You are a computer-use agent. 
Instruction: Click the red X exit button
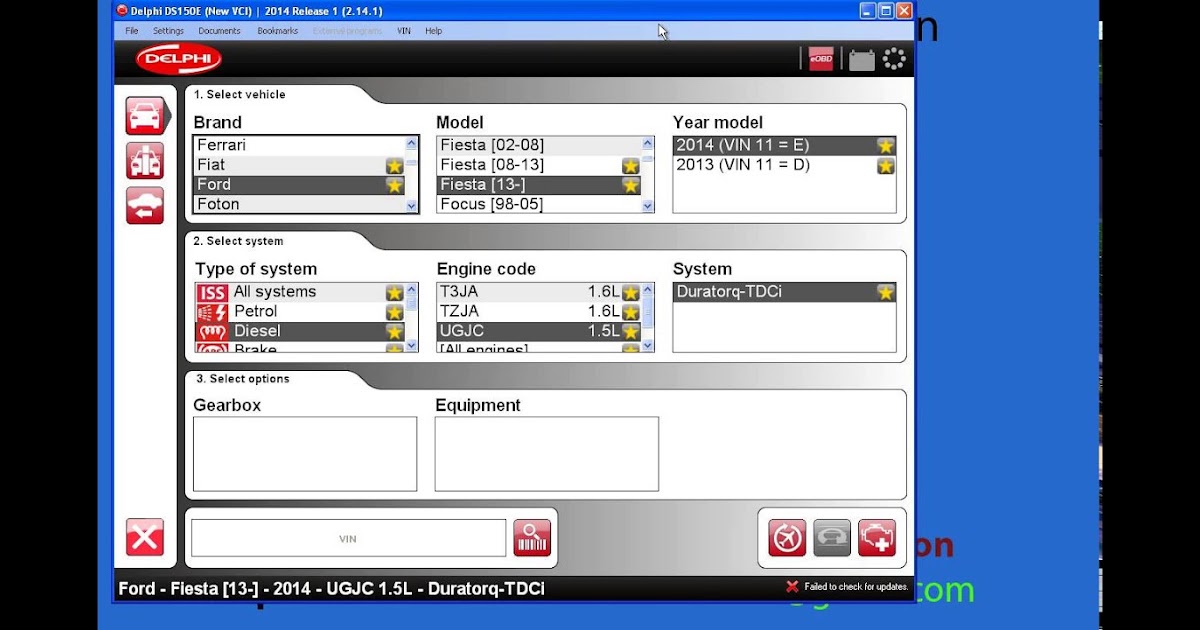[145, 538]
